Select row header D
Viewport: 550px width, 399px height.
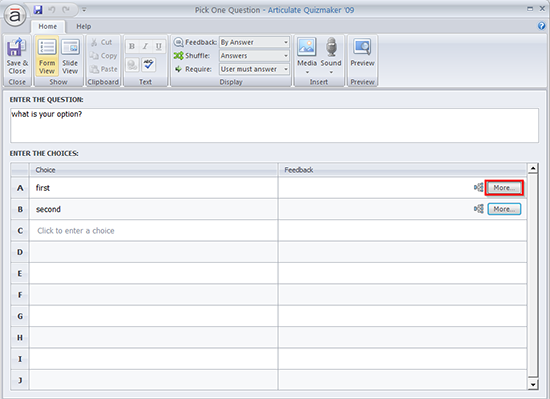tap(20, 252)
